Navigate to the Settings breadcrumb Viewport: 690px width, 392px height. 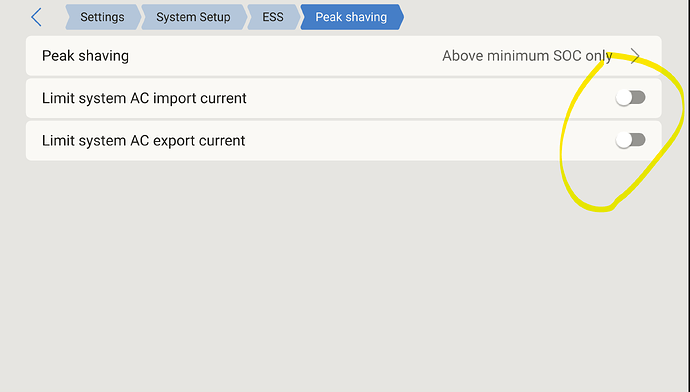tap(103, 17)
